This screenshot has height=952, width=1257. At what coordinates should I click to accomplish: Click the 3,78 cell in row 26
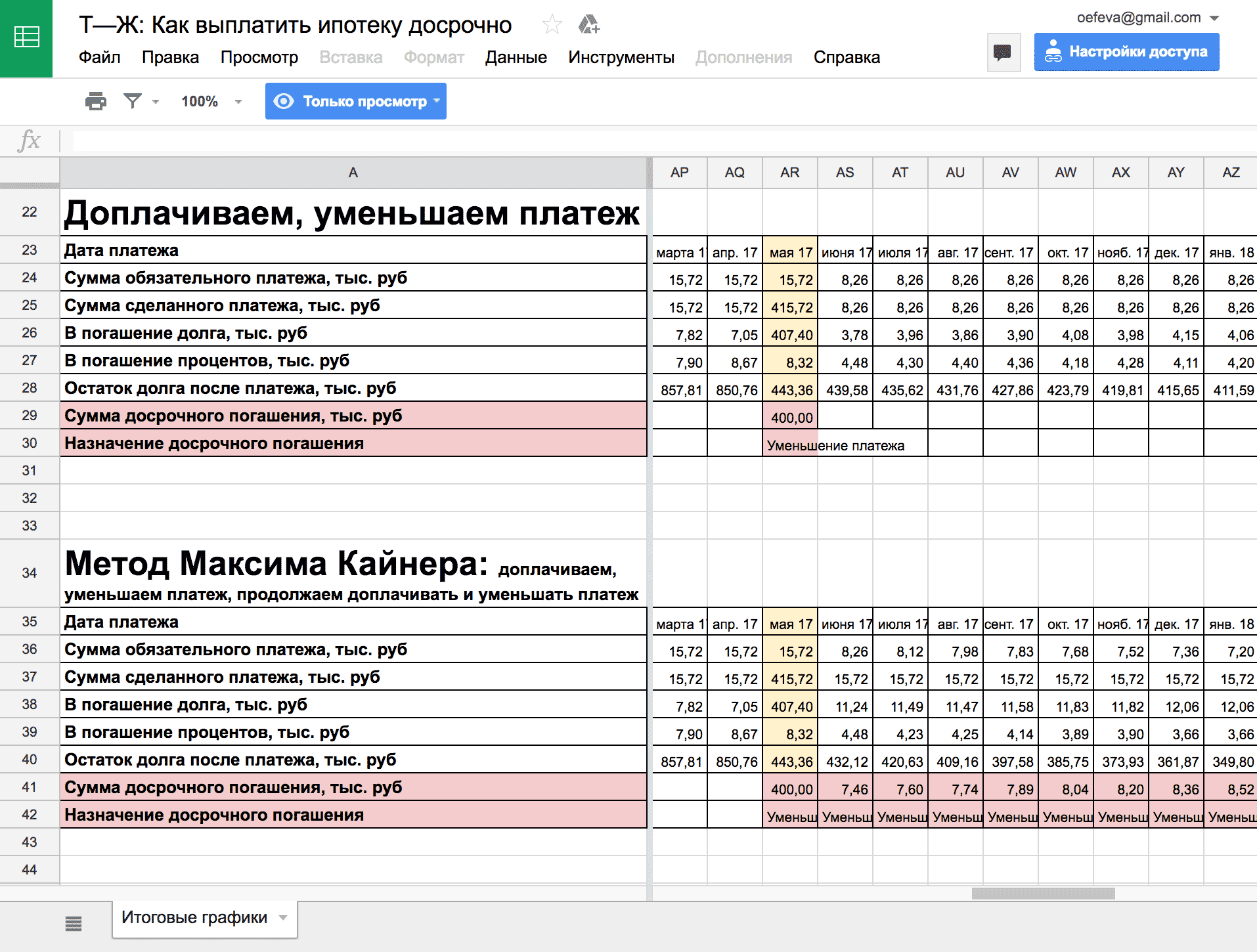pyautogui.click(x=845, y=334)
